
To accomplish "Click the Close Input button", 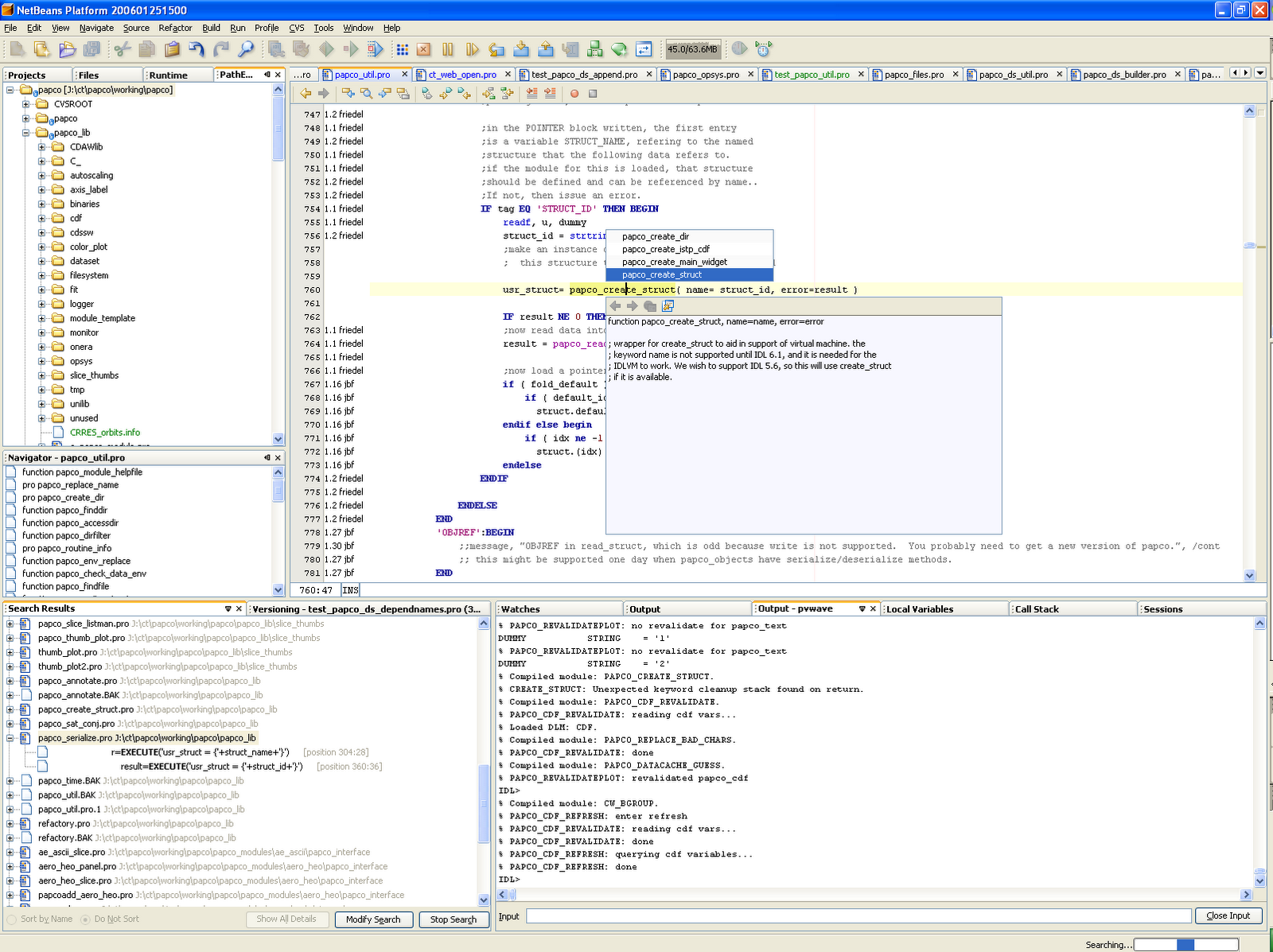I will pyautogui.click(x=1228, y=916).
